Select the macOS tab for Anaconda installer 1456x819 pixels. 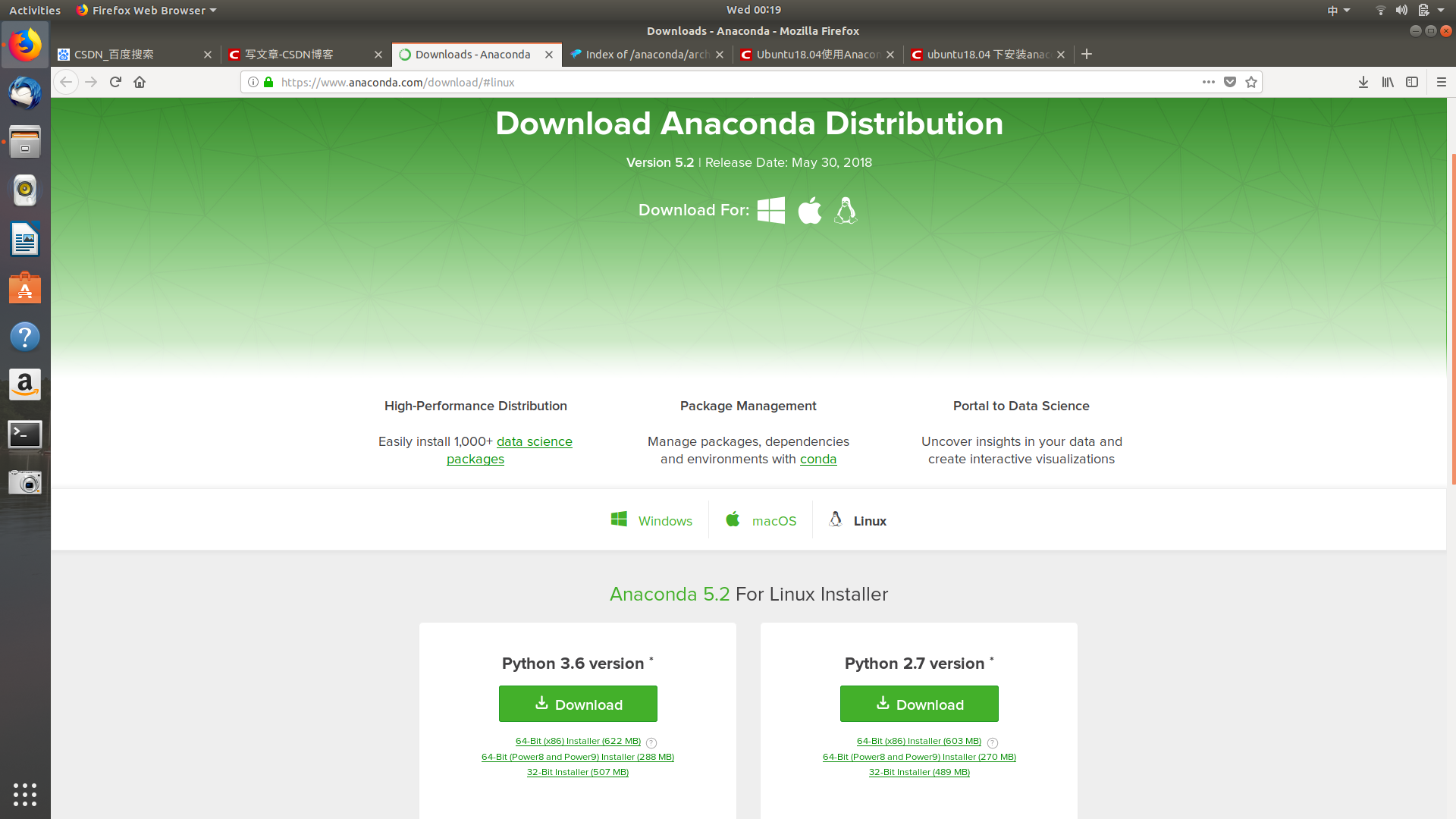761,520
